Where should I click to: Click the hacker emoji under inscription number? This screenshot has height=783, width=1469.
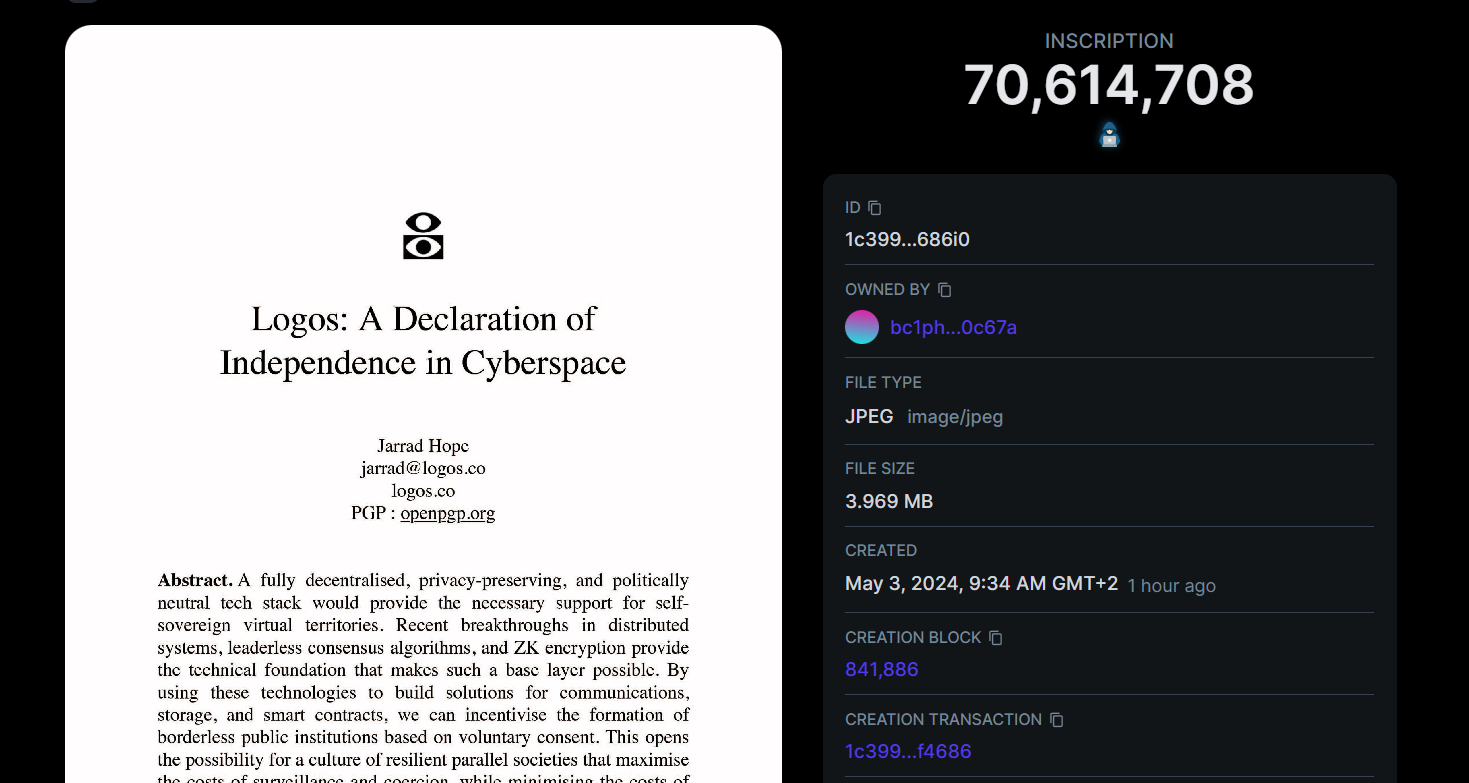point(1109,135)
